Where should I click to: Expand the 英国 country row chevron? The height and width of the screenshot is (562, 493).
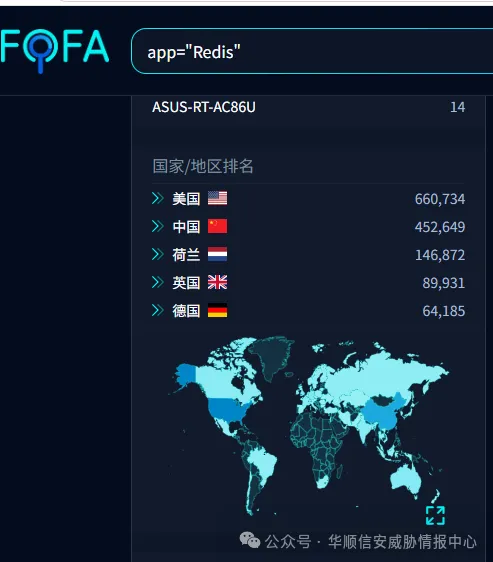click(158, 282)
